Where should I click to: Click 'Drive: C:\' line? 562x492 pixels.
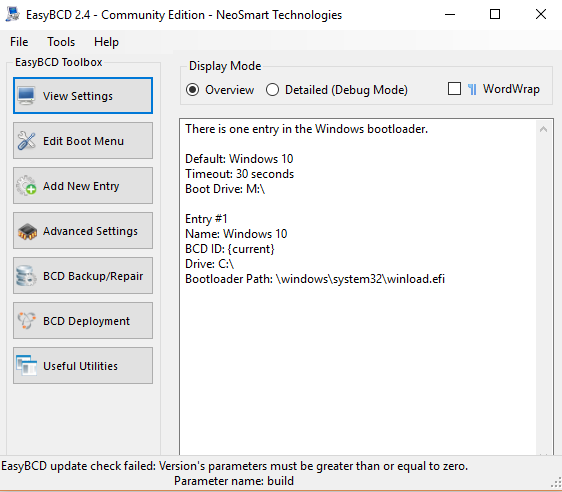click(210, 264)
